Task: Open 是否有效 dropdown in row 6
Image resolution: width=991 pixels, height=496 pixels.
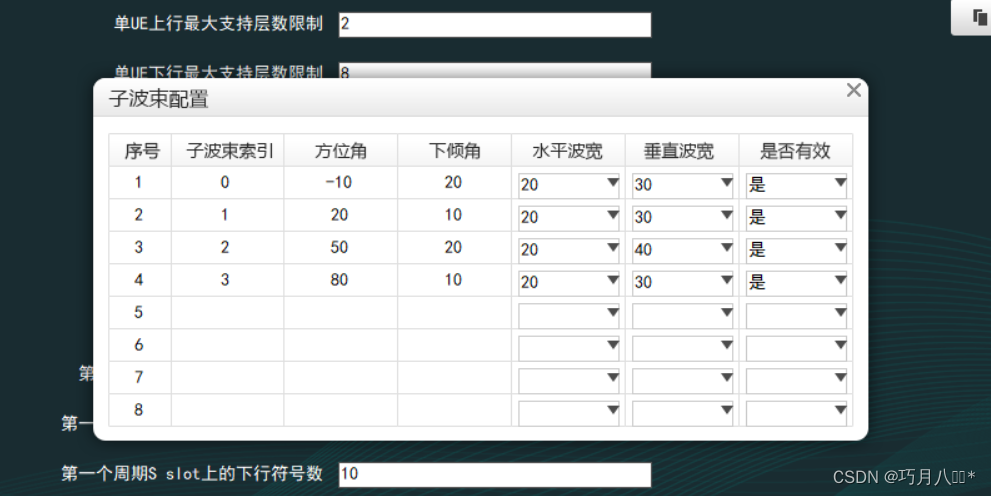Action: pos(796,347)
